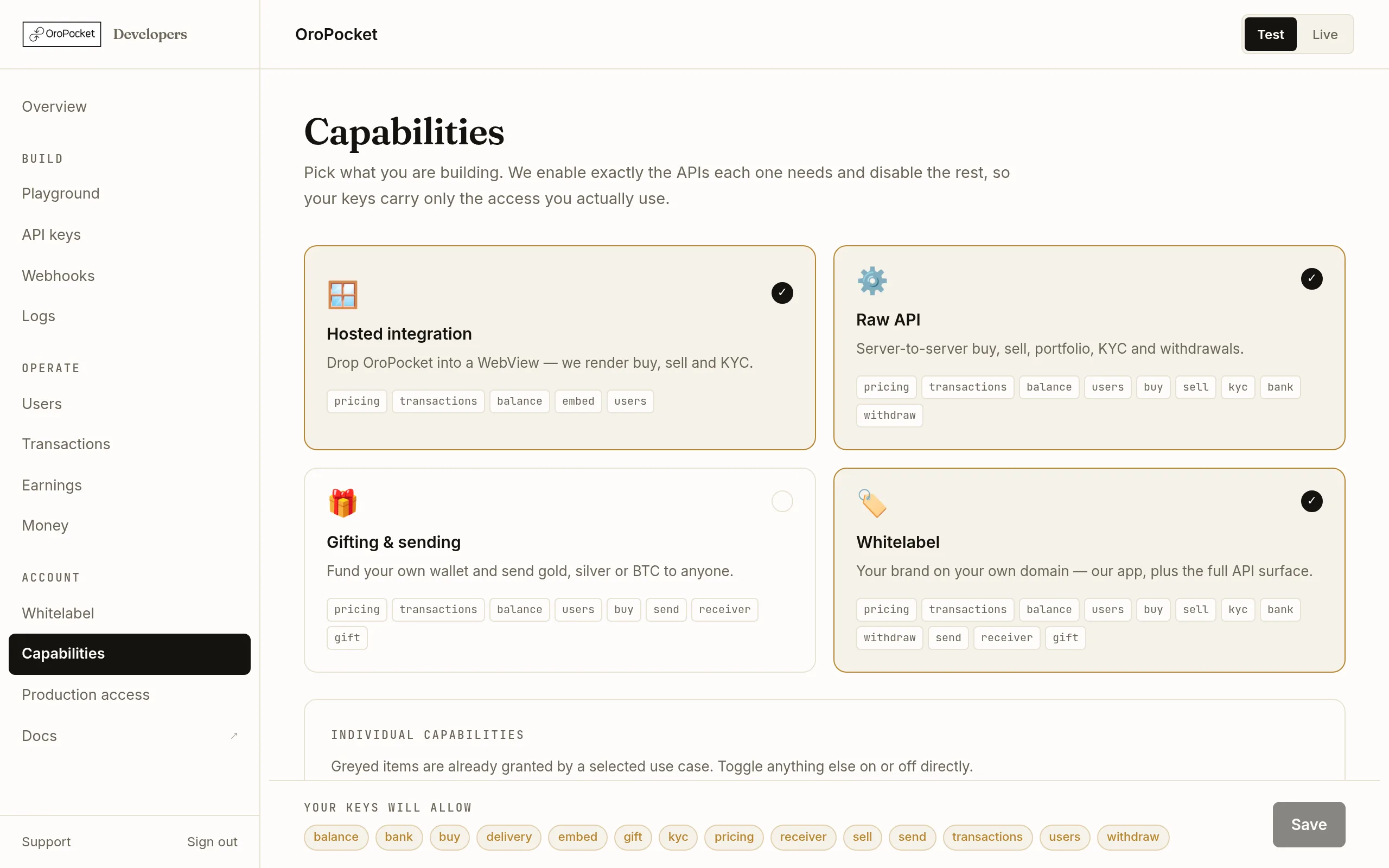Click the Capabilities page heading
The width and height of the screenshot is (1389, 868).
point(404,132)
